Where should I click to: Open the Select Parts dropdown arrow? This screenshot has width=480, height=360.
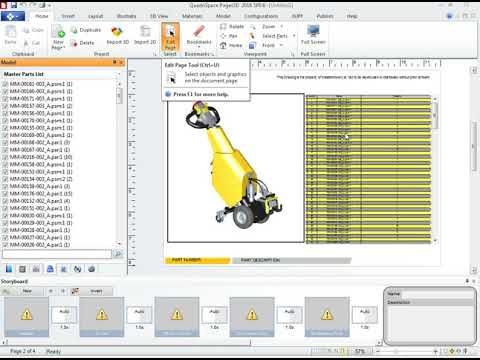294,36
